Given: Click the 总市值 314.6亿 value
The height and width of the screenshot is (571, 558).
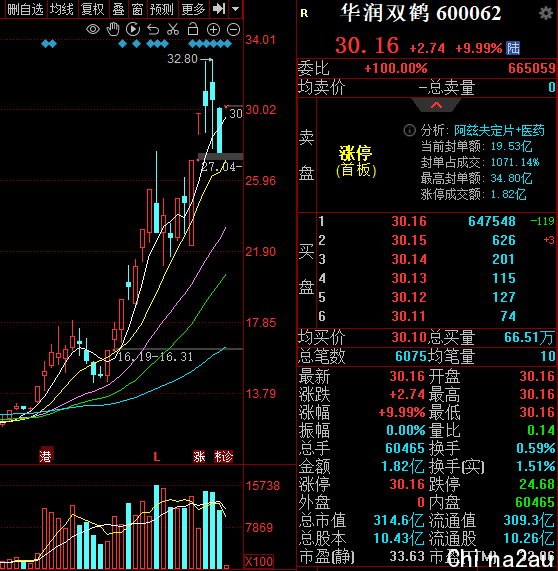Looking at the screenshot, I should (399, 520).
